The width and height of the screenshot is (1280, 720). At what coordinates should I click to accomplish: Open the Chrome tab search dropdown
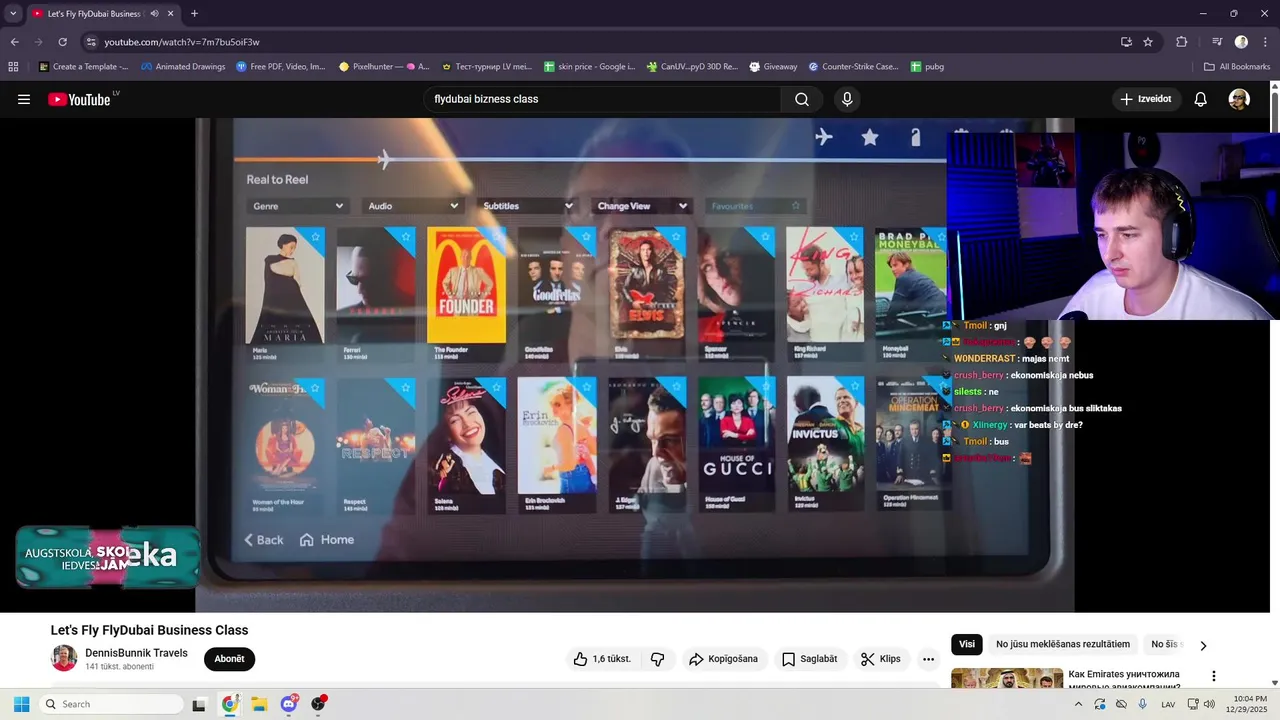(13, 14)
